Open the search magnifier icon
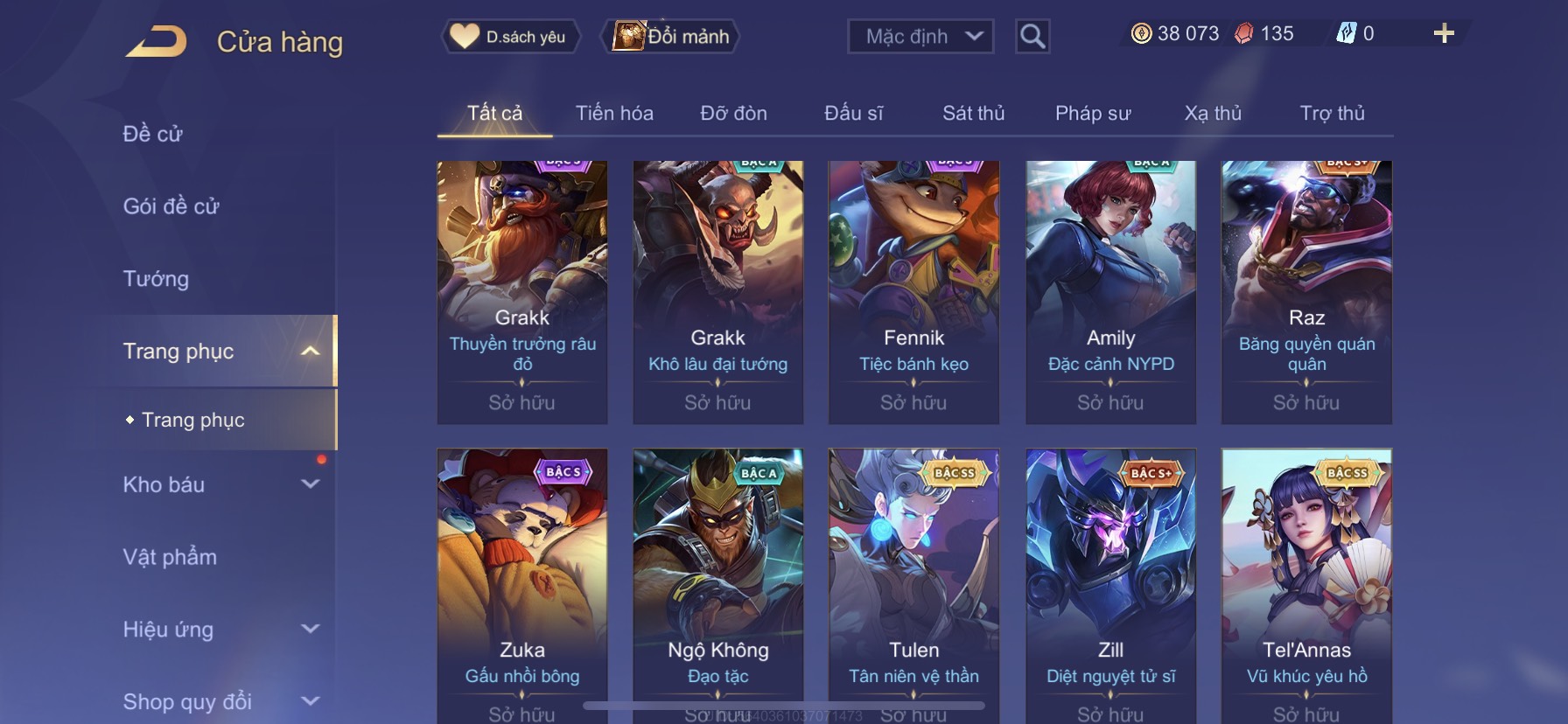This screenshot has height=724, width=1568. tap(1032, 36)
